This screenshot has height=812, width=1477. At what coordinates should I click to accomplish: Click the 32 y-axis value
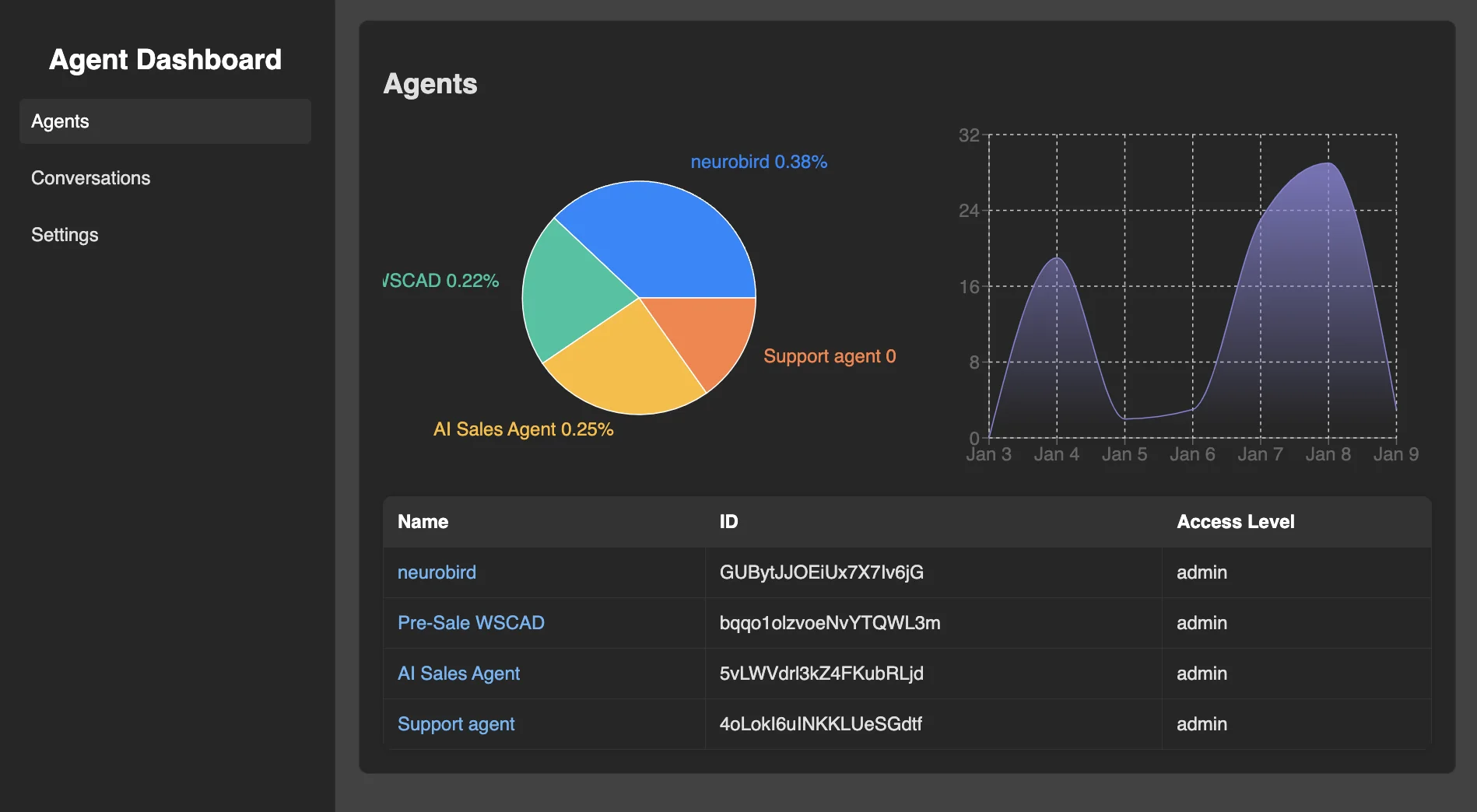[969, 135]
